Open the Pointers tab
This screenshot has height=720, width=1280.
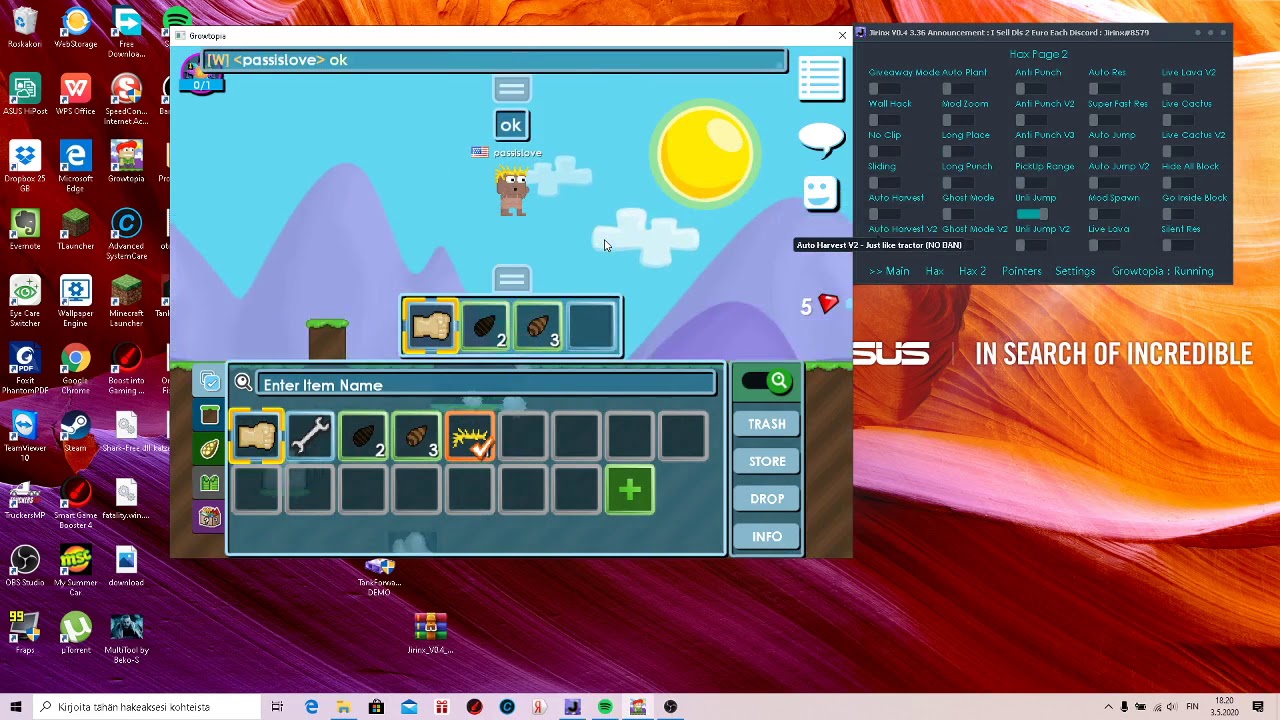(1021, 271)
